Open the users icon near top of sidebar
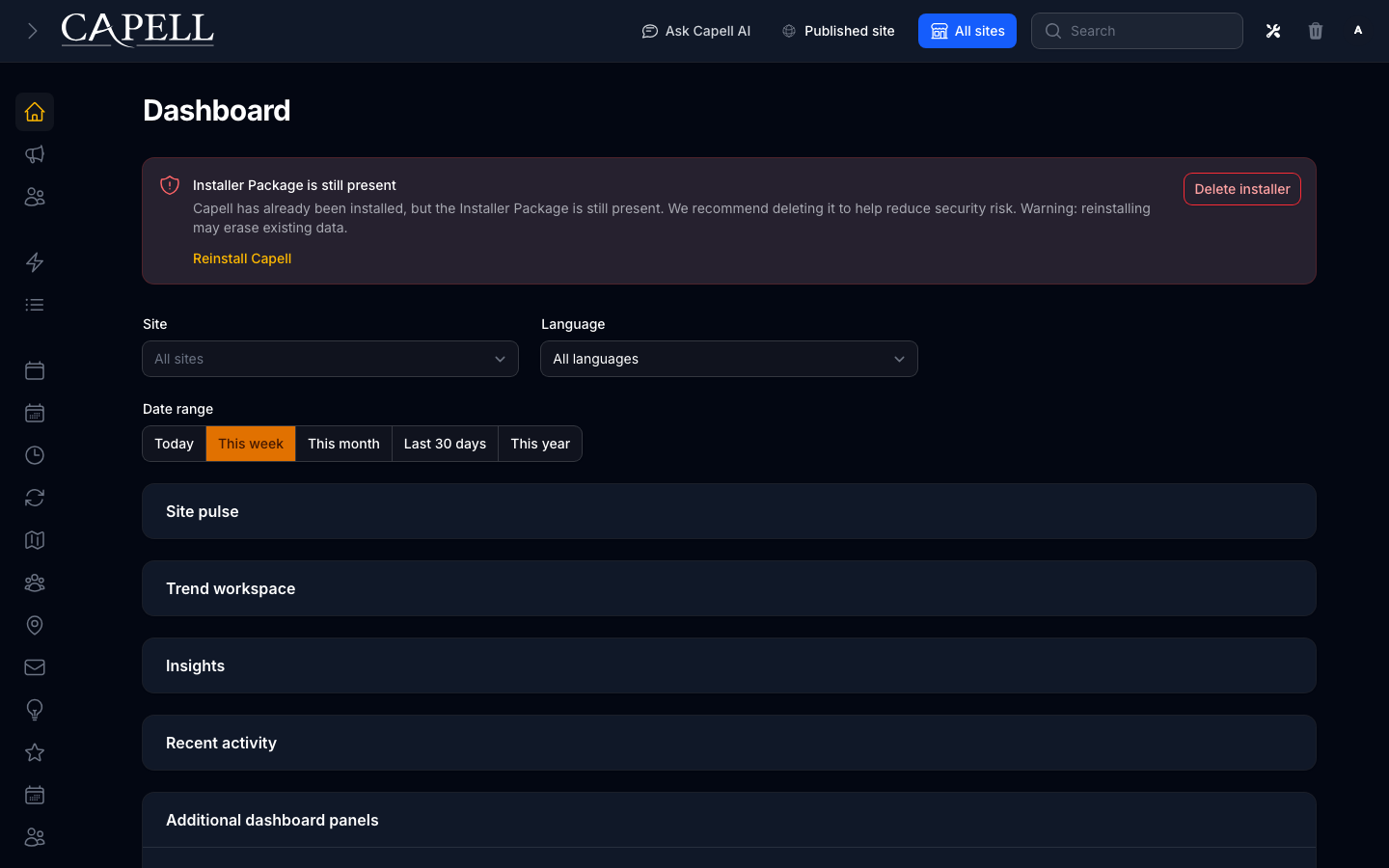1389x868 pixels. 35,197
